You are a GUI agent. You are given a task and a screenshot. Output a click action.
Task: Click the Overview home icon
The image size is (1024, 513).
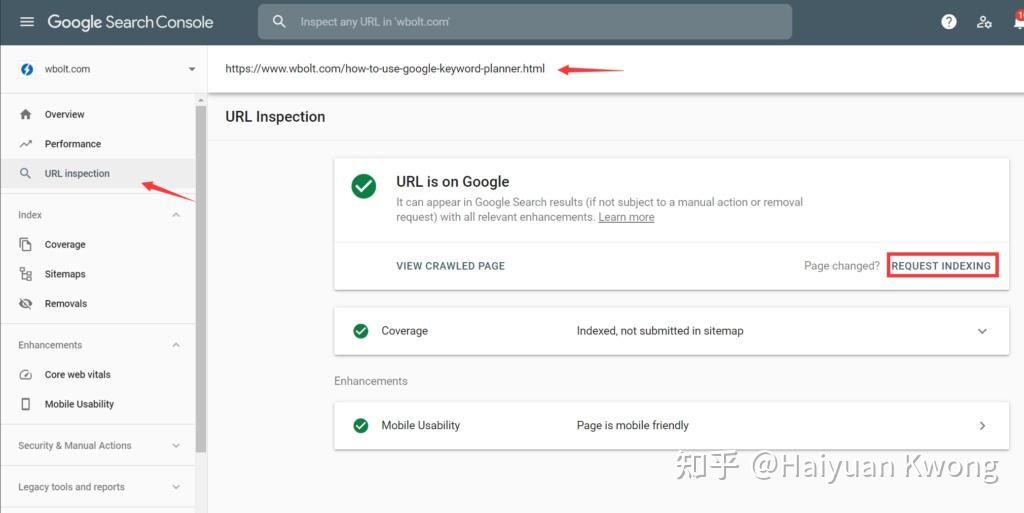click(x=25, y=114)
